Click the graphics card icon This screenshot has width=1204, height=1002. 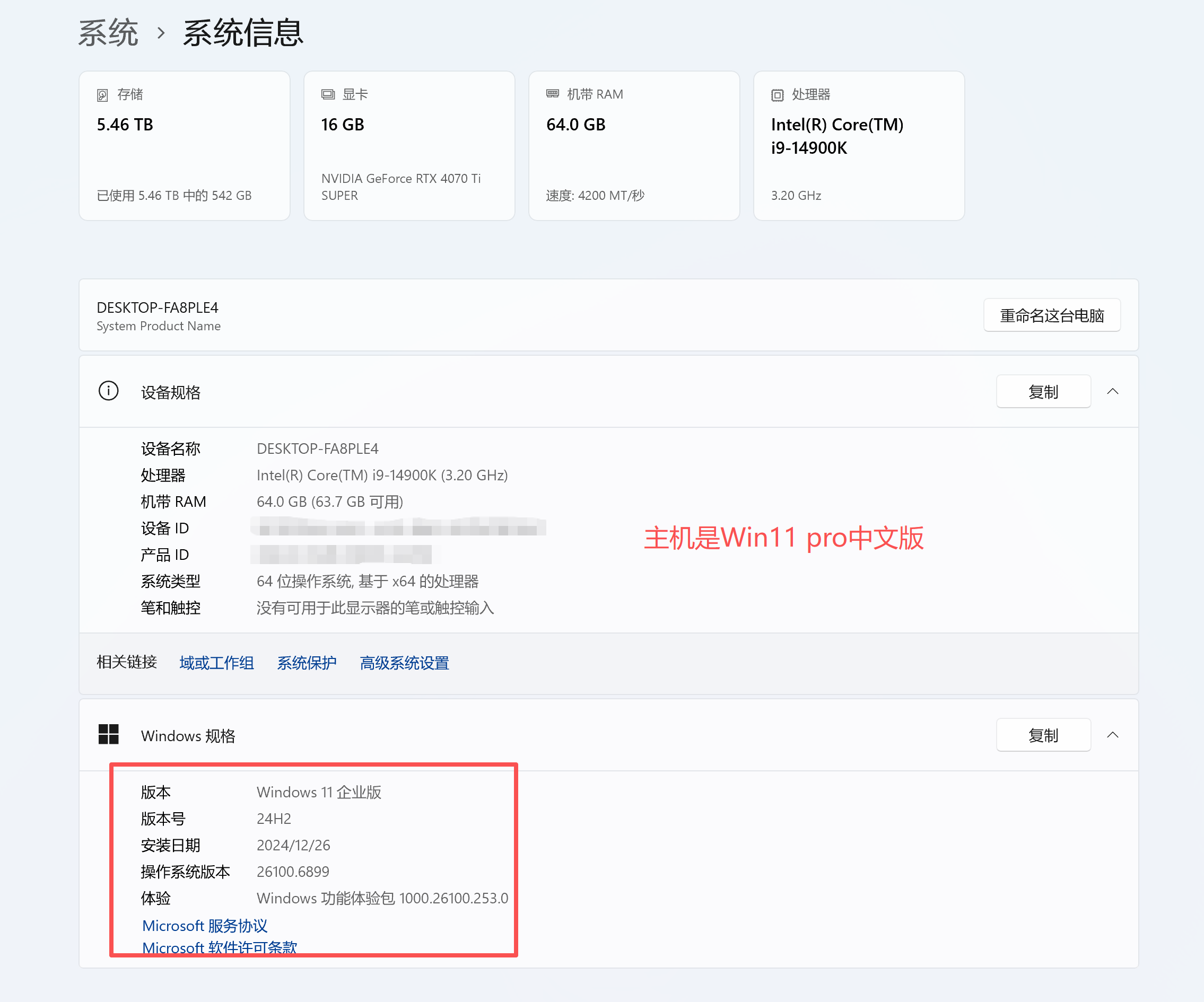pyautogui.click(x=327, y=94)
